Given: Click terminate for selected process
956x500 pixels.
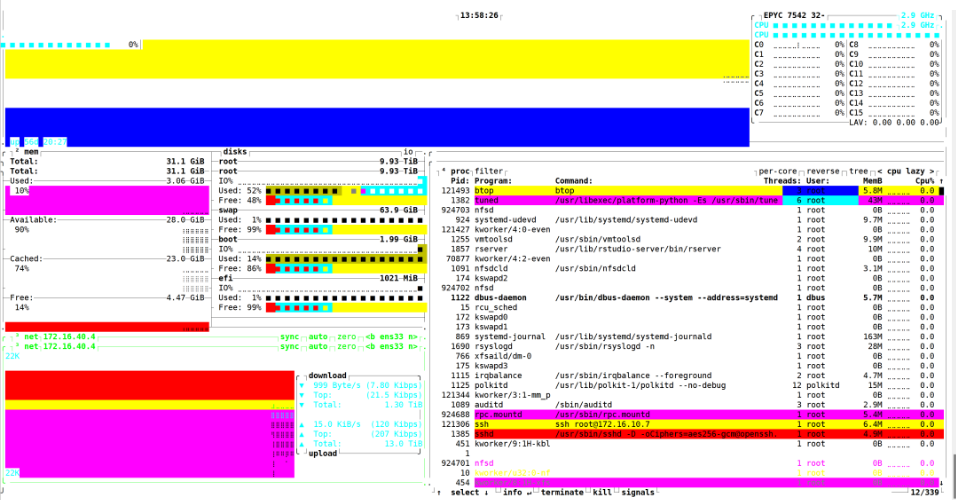Looking at the screenshot, I should point(562,492).
